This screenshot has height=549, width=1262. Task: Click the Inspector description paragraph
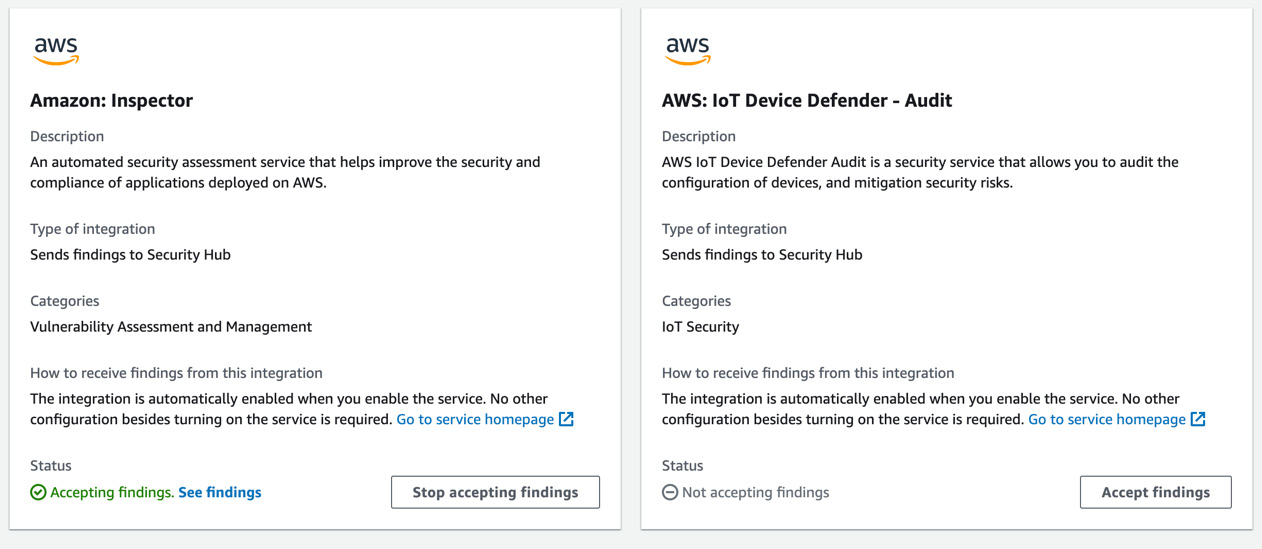[285, 172]
